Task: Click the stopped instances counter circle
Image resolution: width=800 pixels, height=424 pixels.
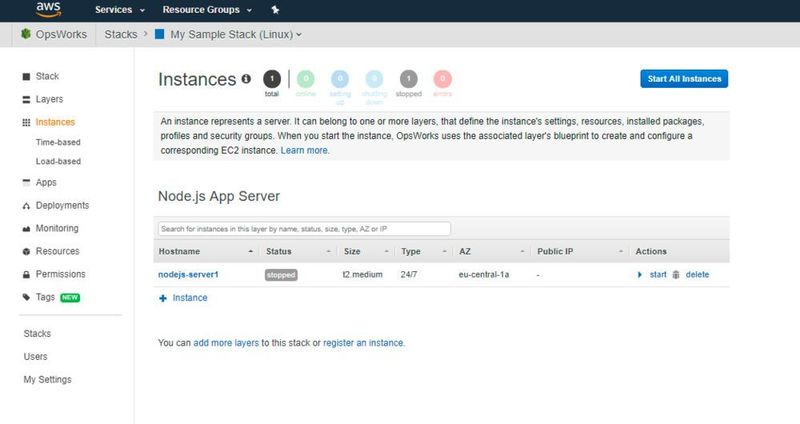Action: coord(409,79)
